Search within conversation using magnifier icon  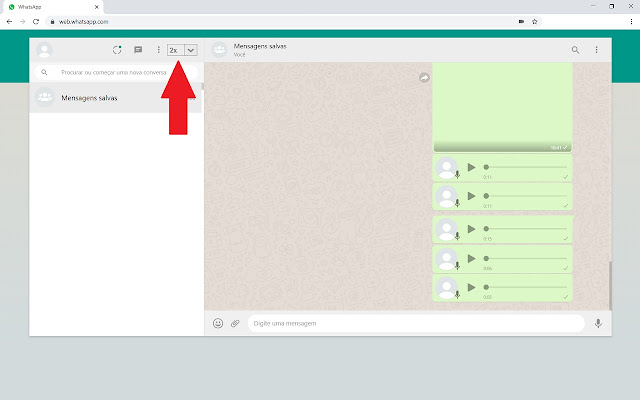click(x=575, y=50)
